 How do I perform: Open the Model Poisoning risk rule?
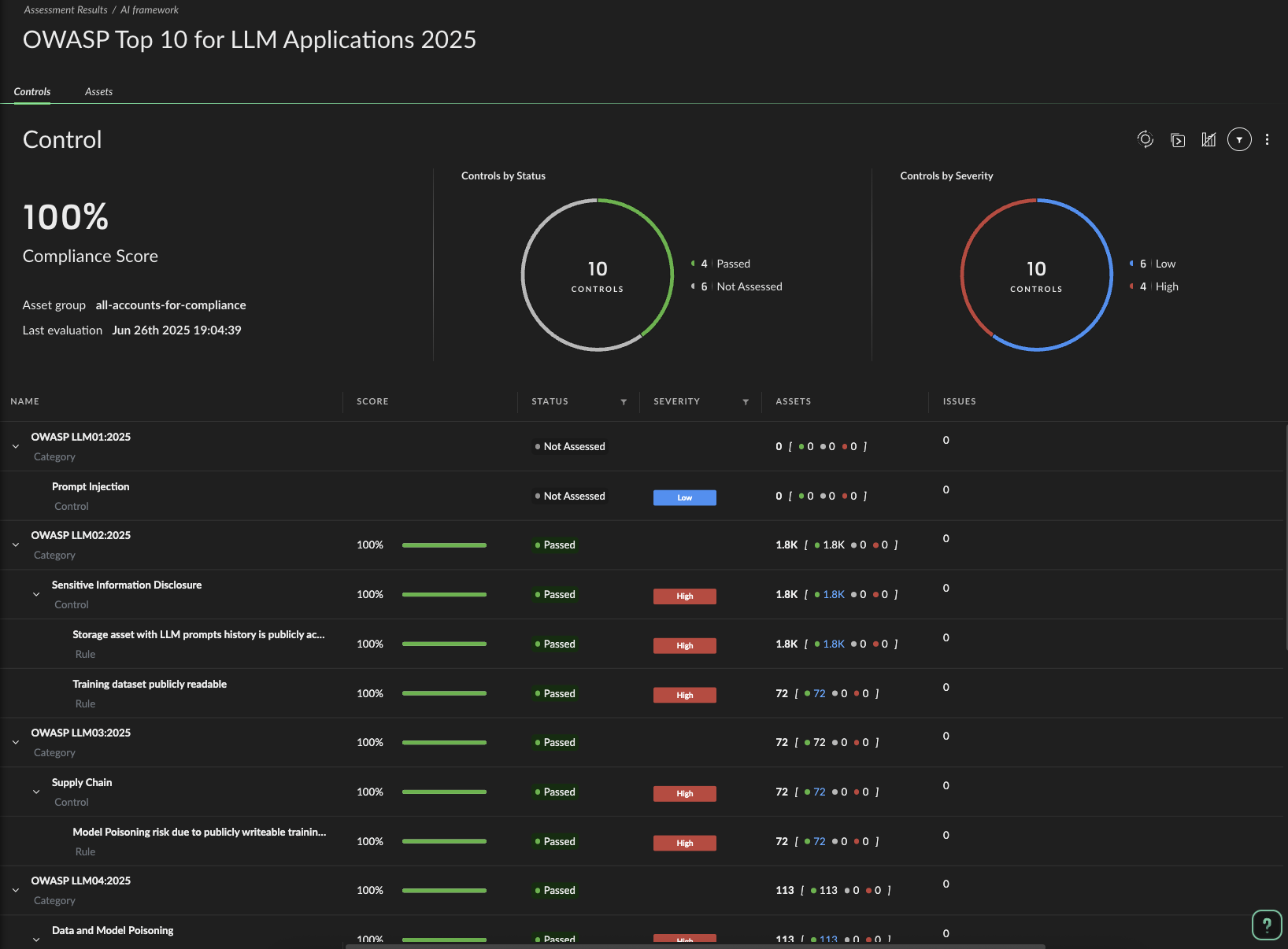pyautogui.click(x=199, y=832)
